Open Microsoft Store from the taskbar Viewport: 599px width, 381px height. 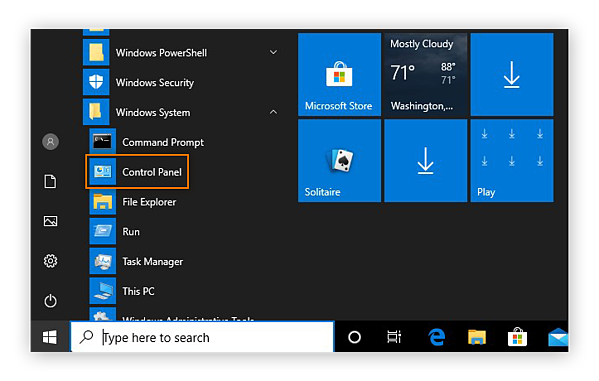(x=517, y=337)
